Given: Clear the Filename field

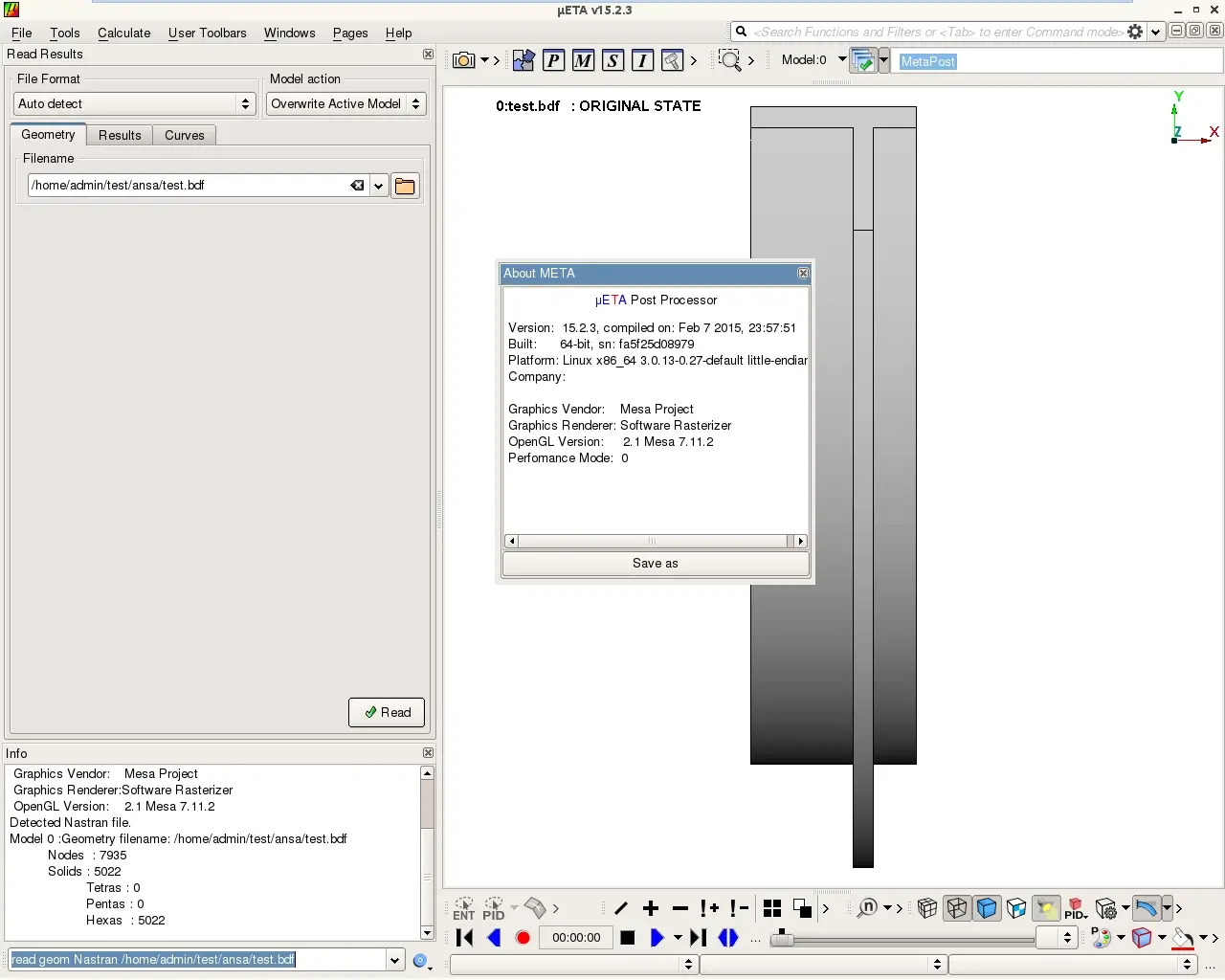Looking at the screenshot, I should pos(357,186).
